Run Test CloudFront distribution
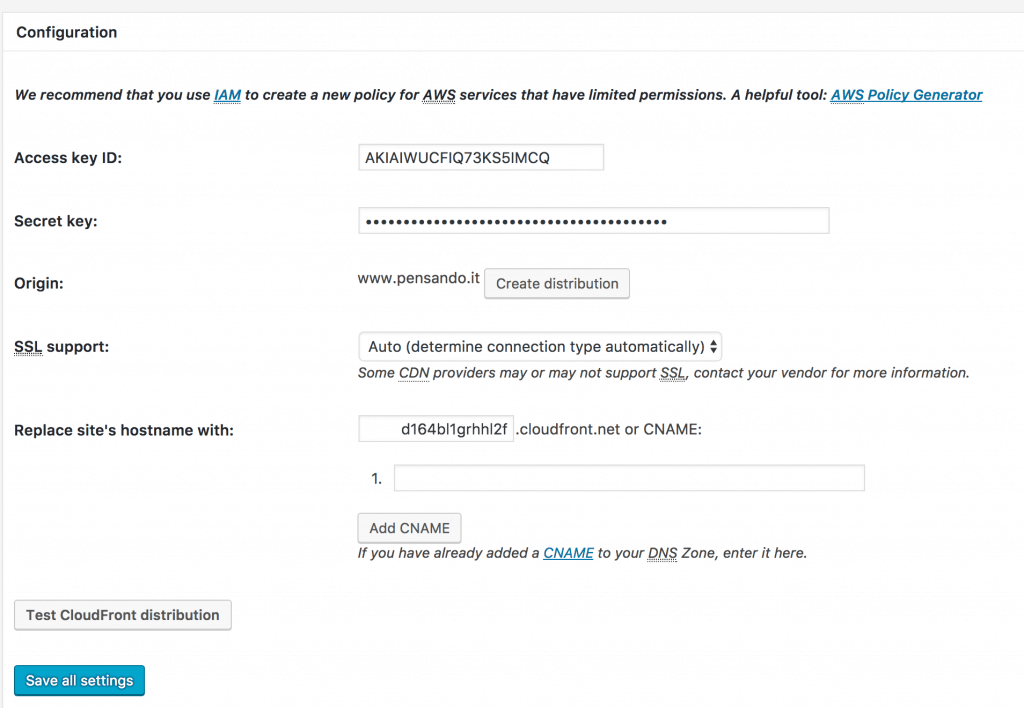 tap(122, 615)
